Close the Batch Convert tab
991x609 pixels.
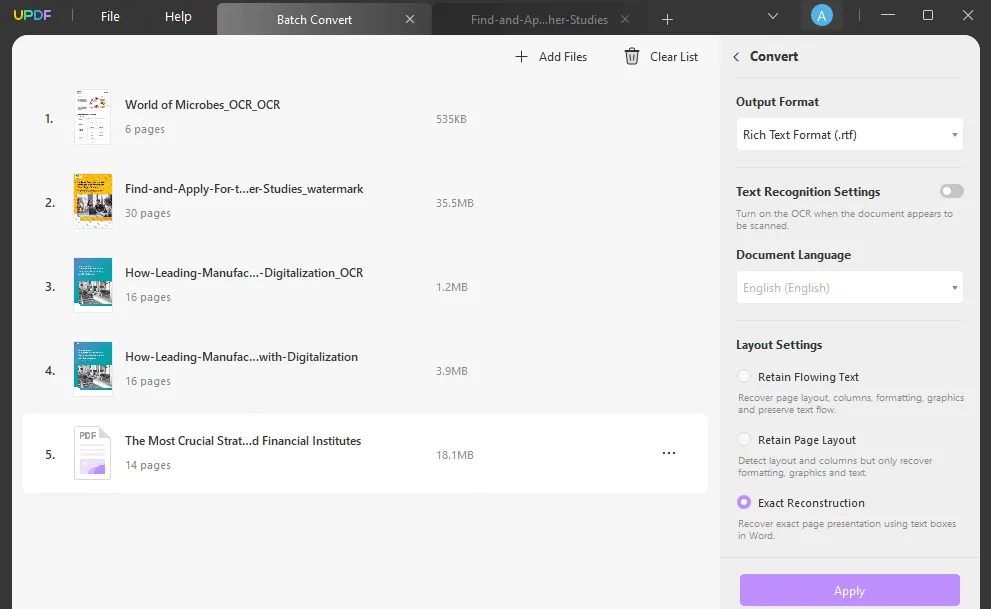(x=410, y=19)
